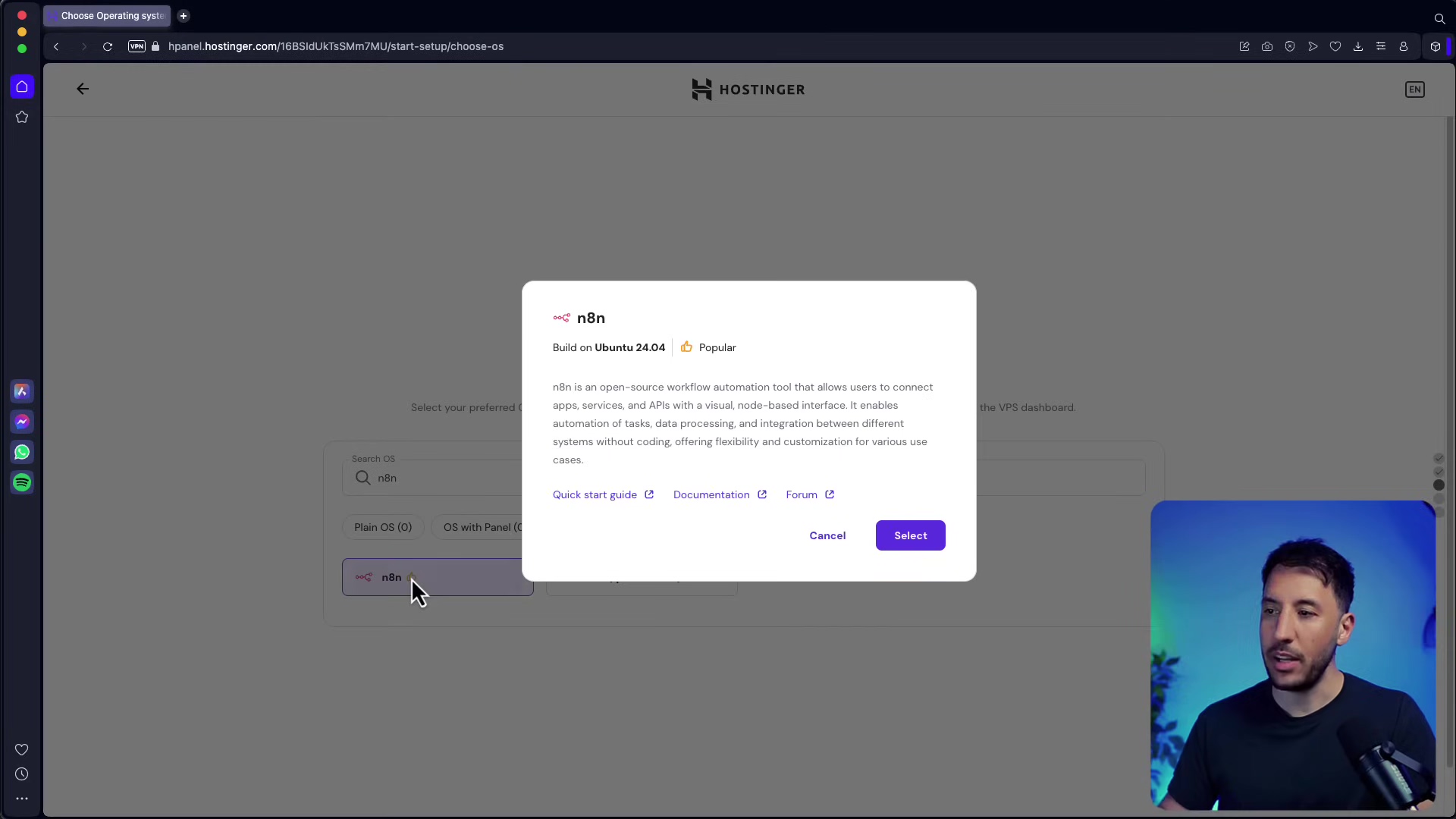Open the easy setup menu icon
Viewport: 1456px width, 819px height.
pos(1381,46)
